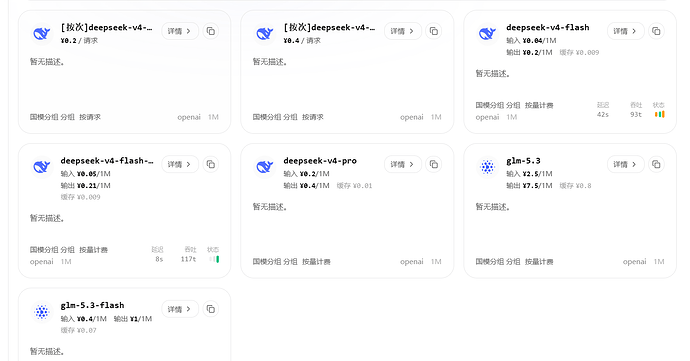Click the status bars on deepseek-v4-flash card
This screenshot has height=361, width=690.
click(659, 114)
